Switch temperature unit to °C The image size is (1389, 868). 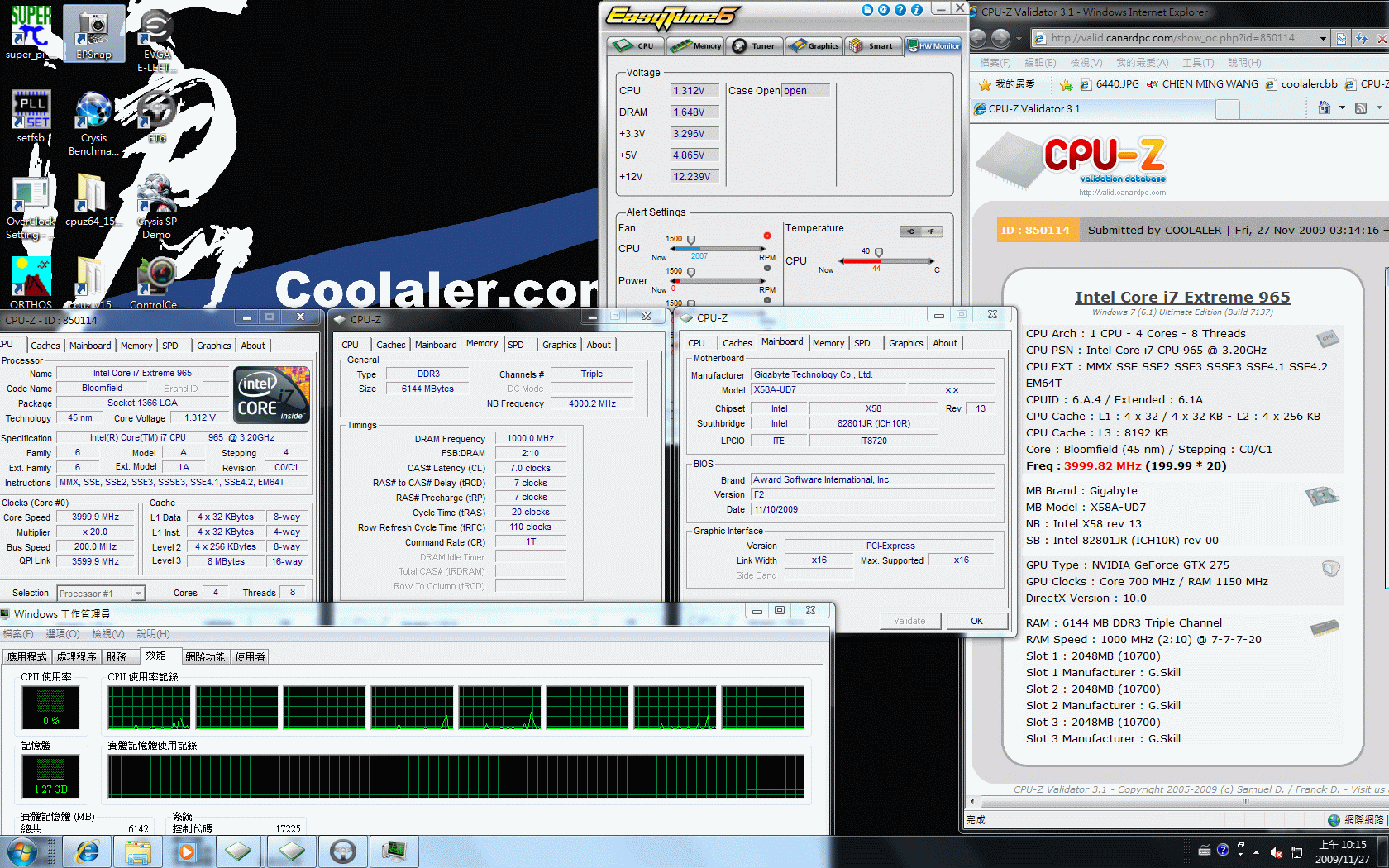pyautogui.click(x=911, y=231)
